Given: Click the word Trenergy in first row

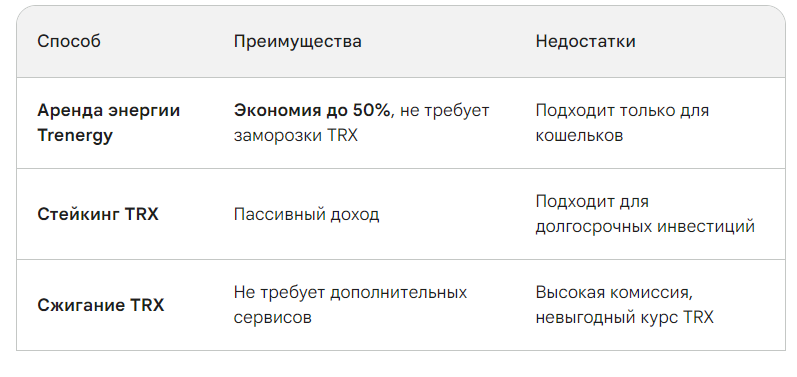Looking at the screenshot, I should point(75,136).
